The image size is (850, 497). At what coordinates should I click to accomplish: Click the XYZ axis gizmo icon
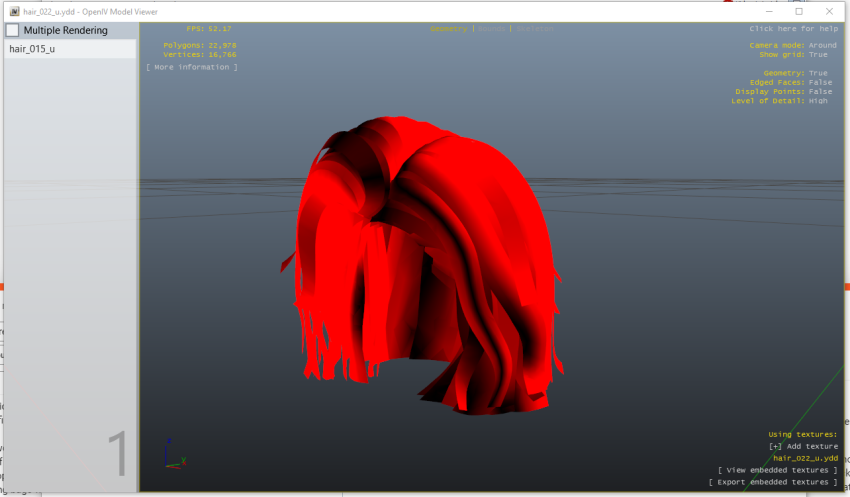click(x=175, y=454)
